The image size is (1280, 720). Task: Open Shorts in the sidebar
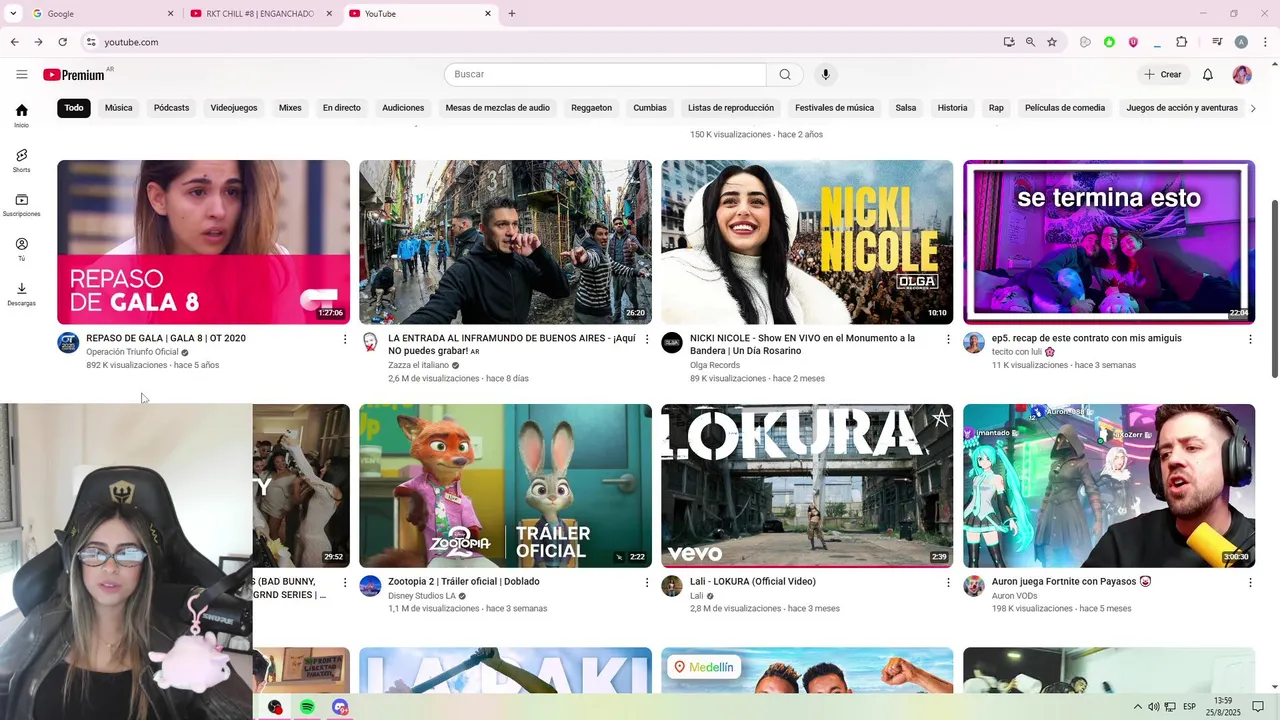pos(21,160)
